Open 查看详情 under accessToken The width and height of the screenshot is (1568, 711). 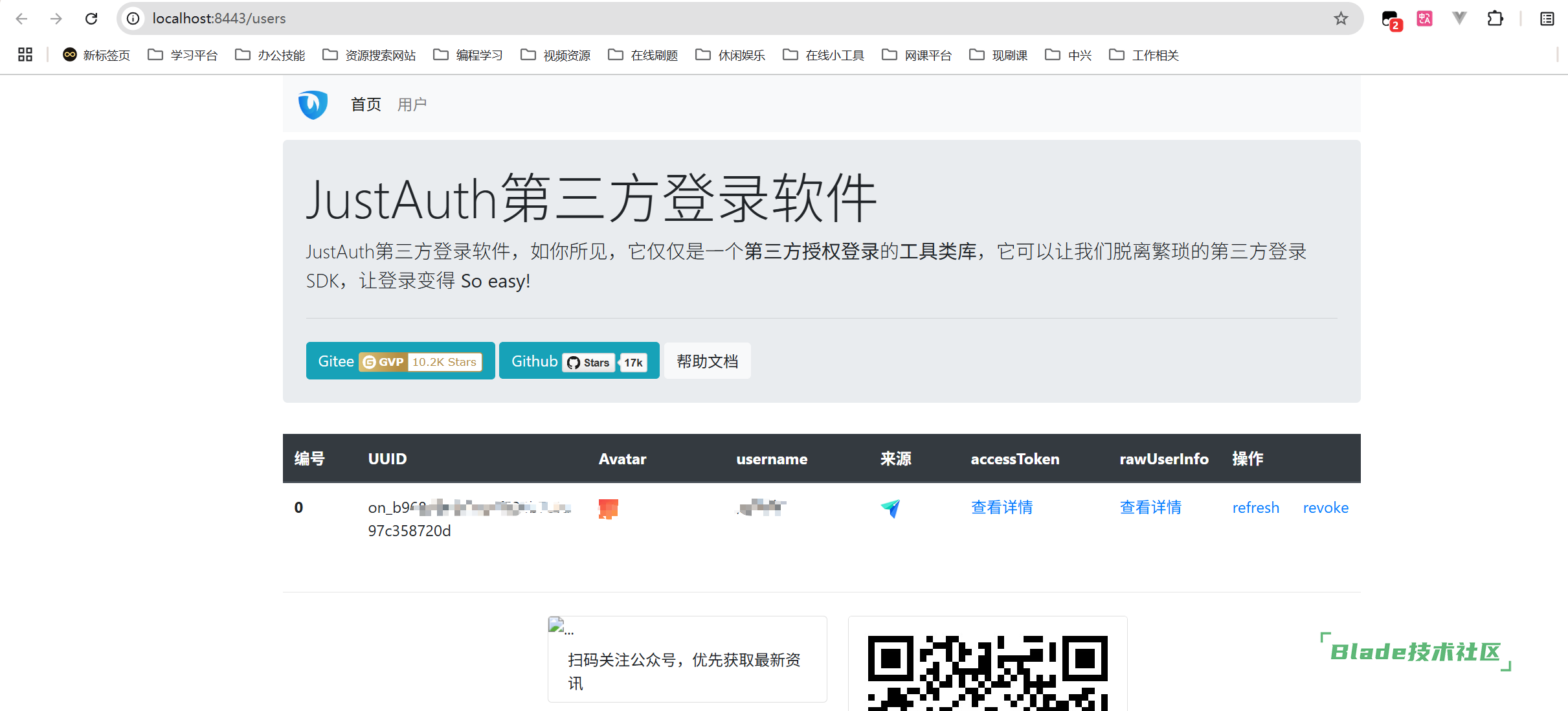1002,508
